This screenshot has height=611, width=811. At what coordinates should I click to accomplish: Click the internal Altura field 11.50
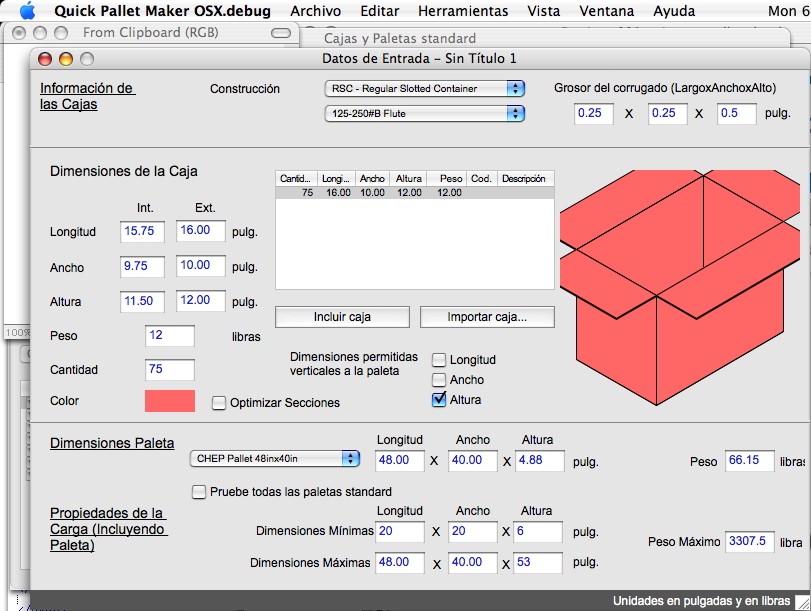tap(142, 301)
